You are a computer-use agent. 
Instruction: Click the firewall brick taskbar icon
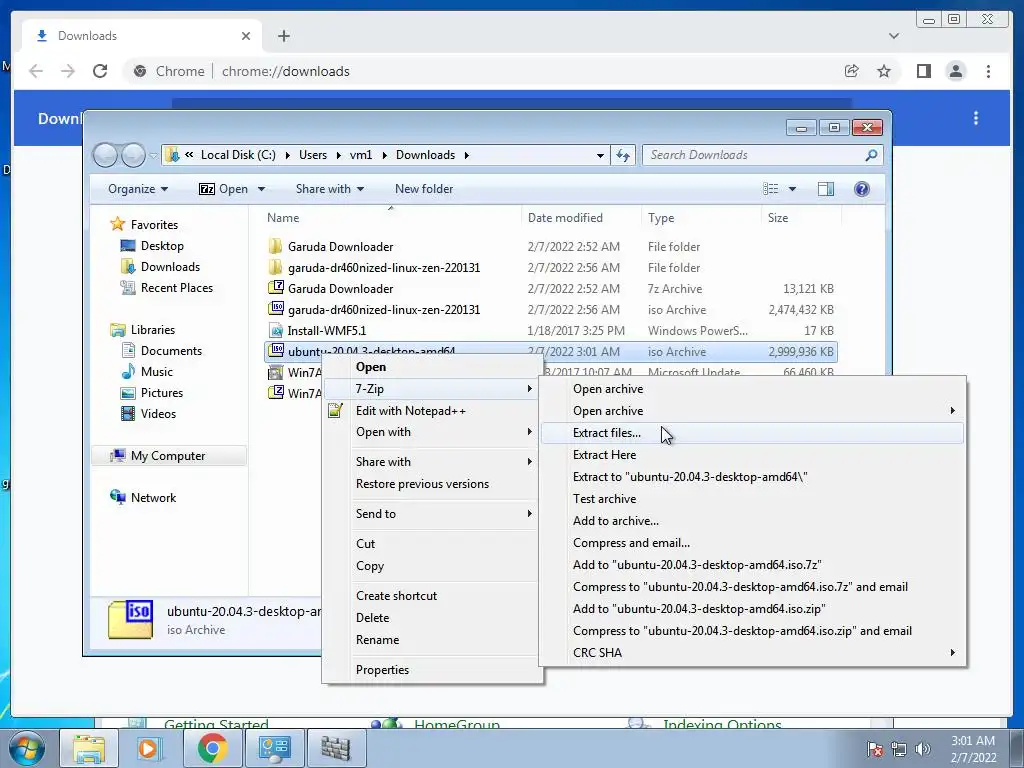point(336,748)
